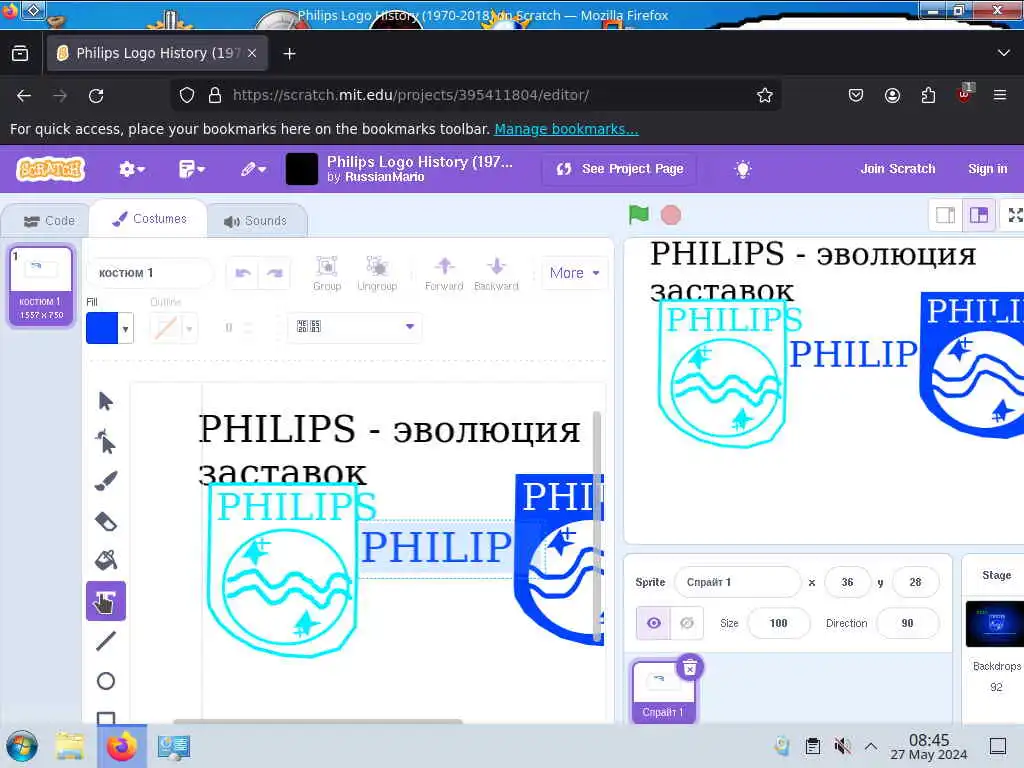
Task: Click the sprite Size field
Action: 778,623
